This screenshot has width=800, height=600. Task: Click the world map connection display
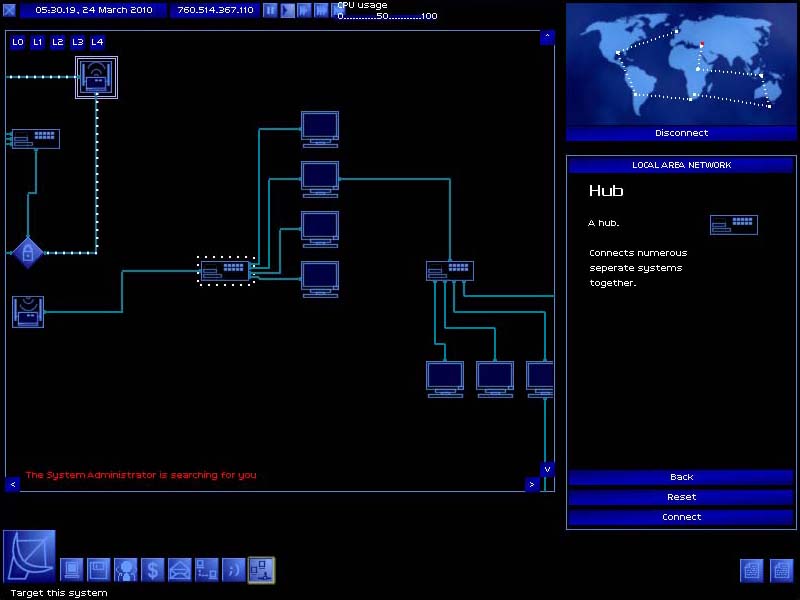(681, 63)
